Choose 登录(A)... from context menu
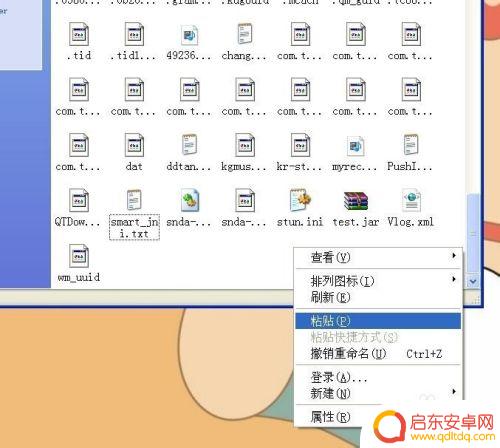 click(x=378, y=377)
